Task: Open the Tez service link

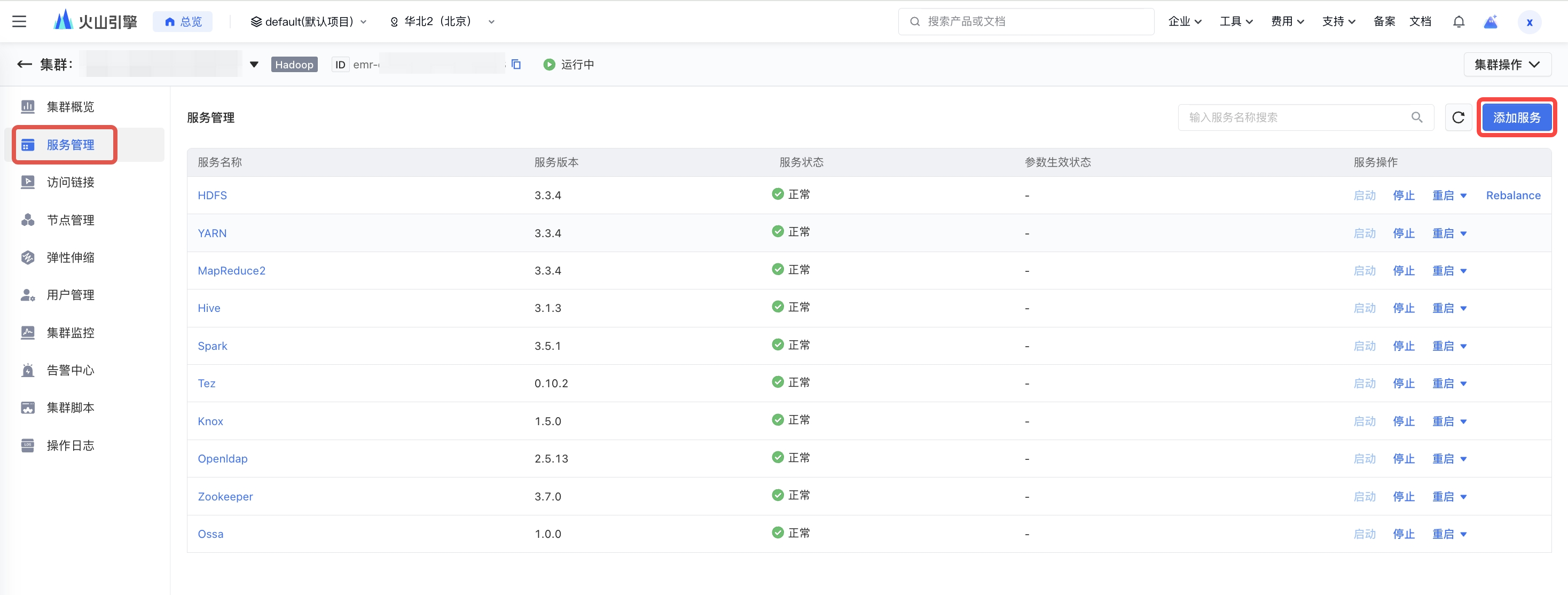Action: tap(206, 383)
